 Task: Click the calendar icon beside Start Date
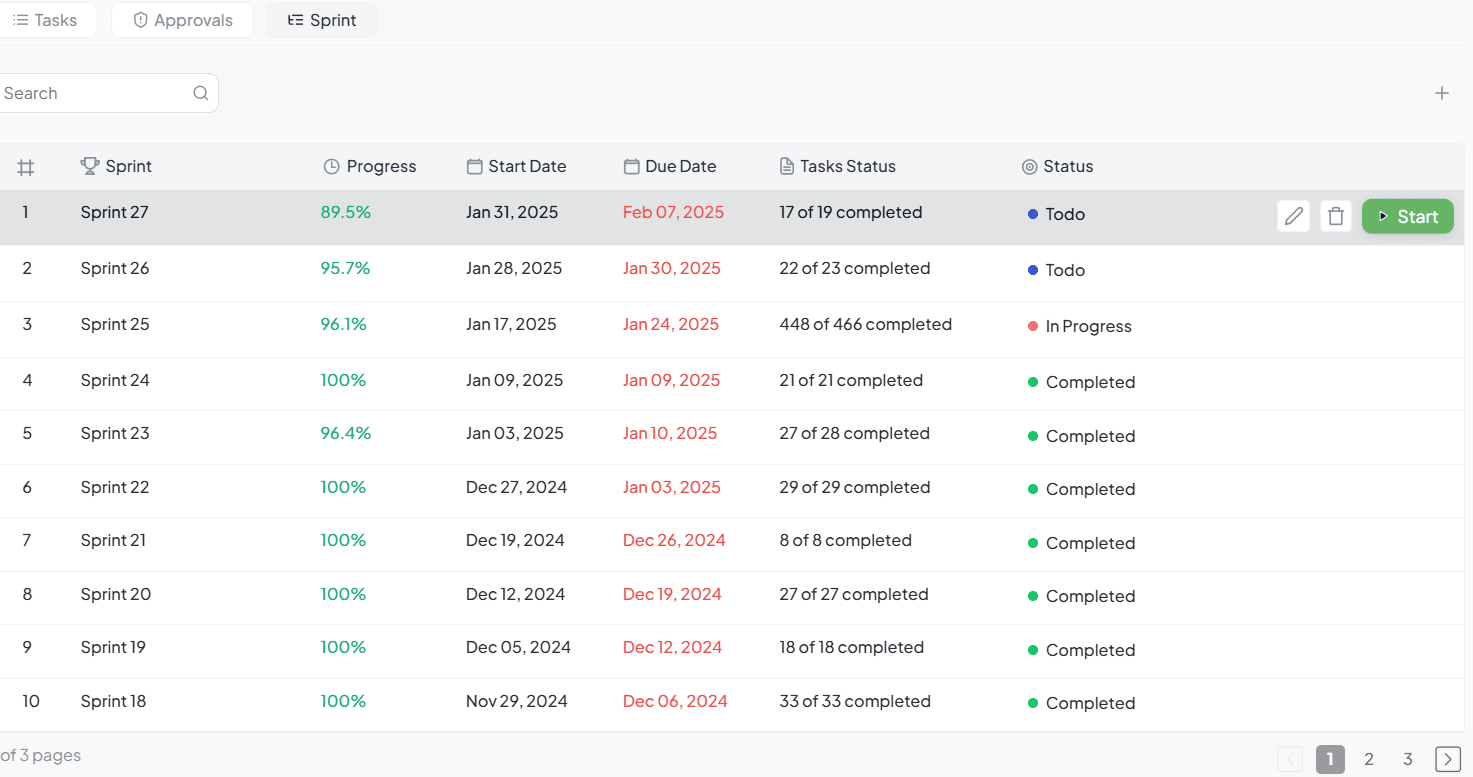474,167
